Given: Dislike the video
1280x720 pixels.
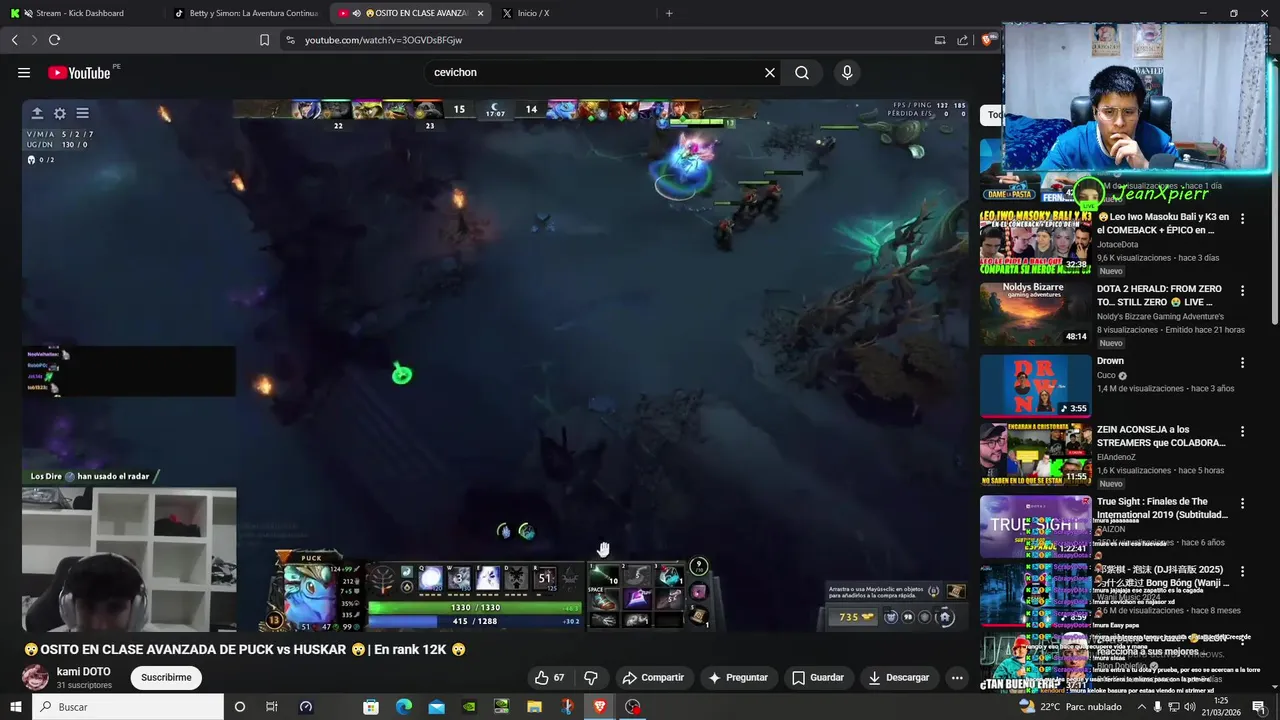Looking at the screenshot, I should click(x=591, y=678).
